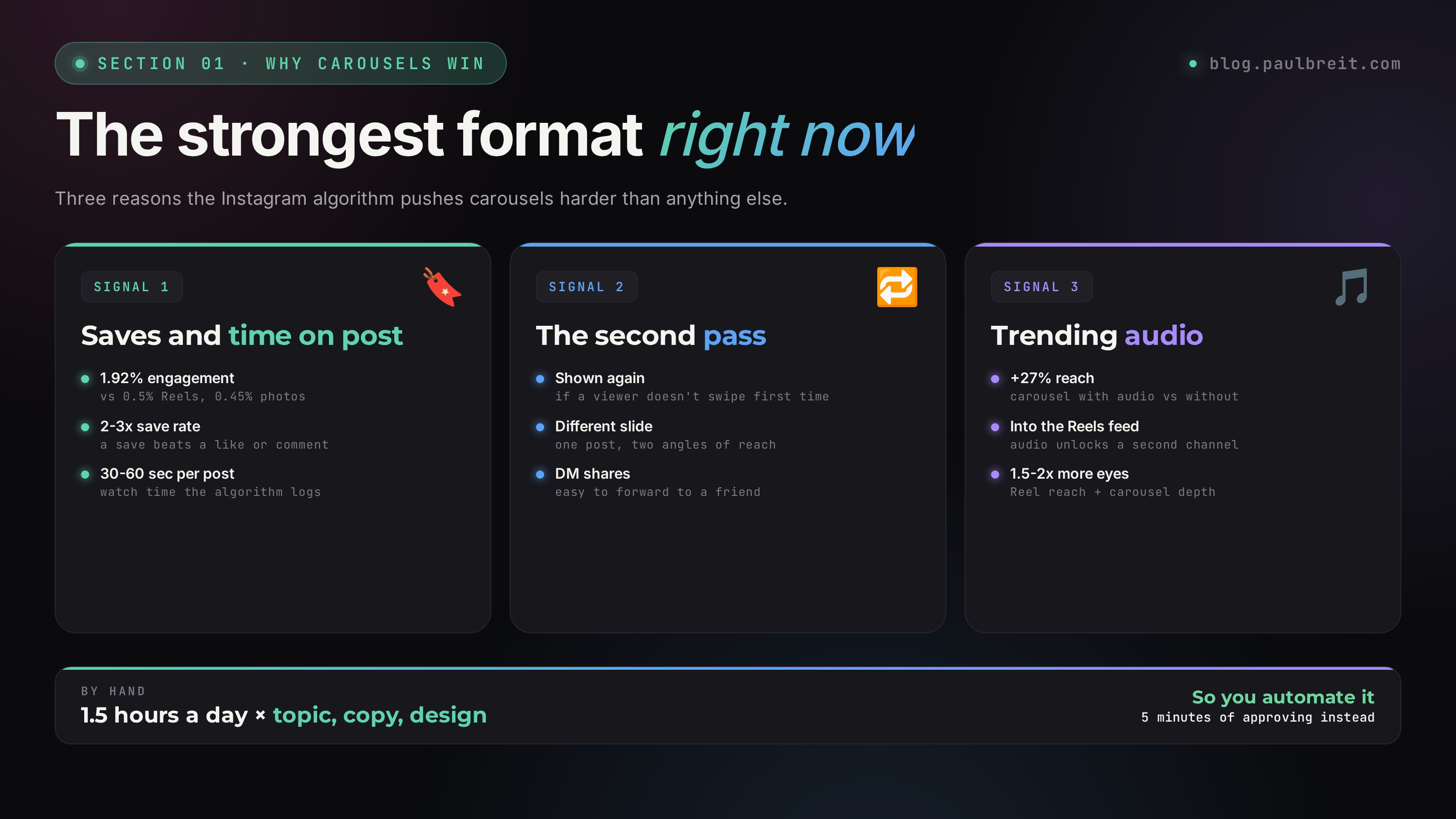Click the SIGNAL 3 badge

(1041, 287)
